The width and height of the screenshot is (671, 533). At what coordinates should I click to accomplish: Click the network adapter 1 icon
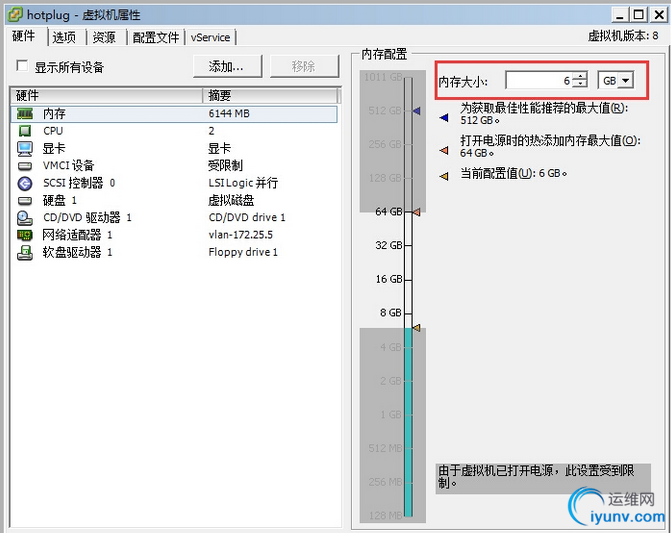coord(25,235)
